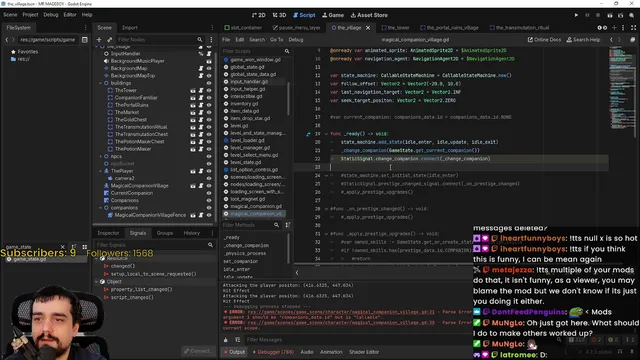Viewport: 640px width, 360px height.
Task: Open Online Docs
Action: (544, 40)
